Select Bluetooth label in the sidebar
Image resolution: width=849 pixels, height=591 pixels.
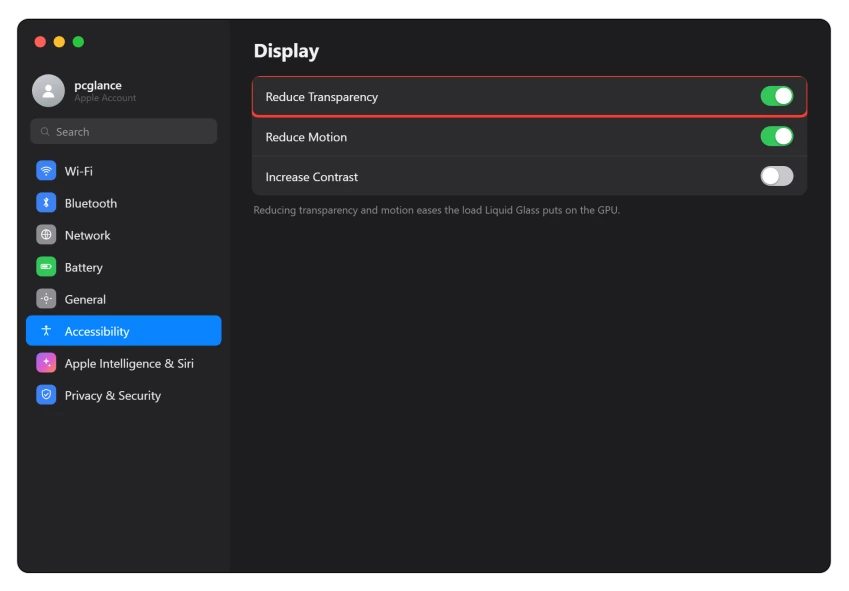90,203
